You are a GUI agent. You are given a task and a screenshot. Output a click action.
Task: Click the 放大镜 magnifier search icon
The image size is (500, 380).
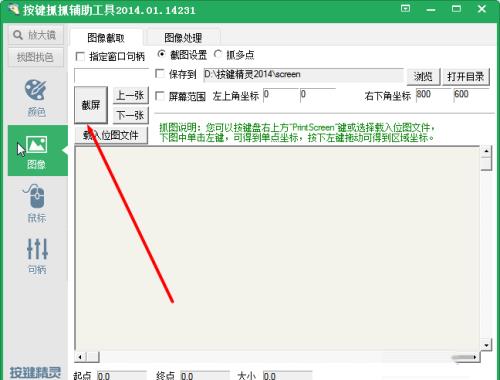[x=17, y=35]
